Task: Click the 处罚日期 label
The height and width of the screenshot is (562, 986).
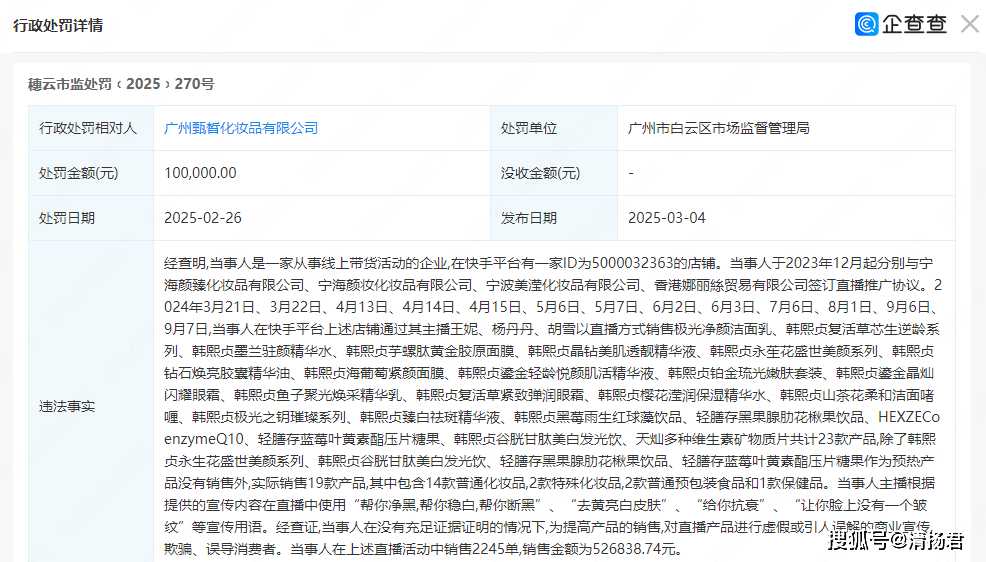Action: pos(67,218)
